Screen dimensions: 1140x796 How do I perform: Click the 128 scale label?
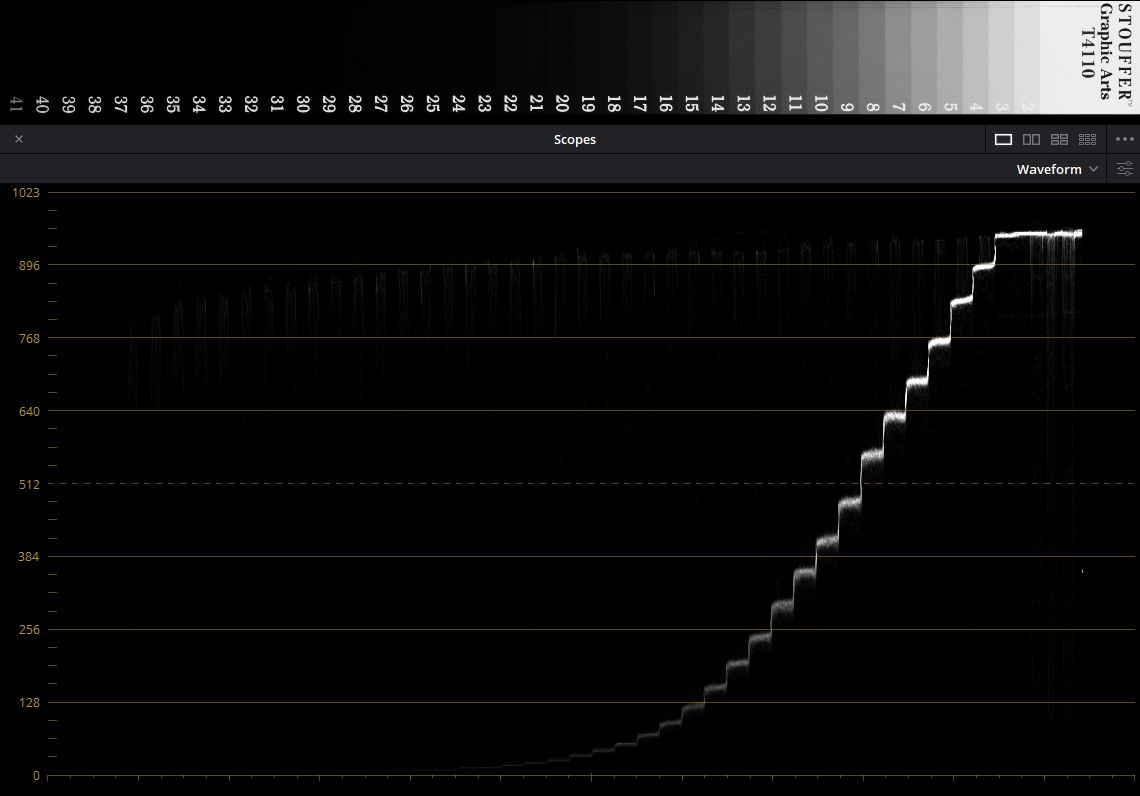pos(29,702)
